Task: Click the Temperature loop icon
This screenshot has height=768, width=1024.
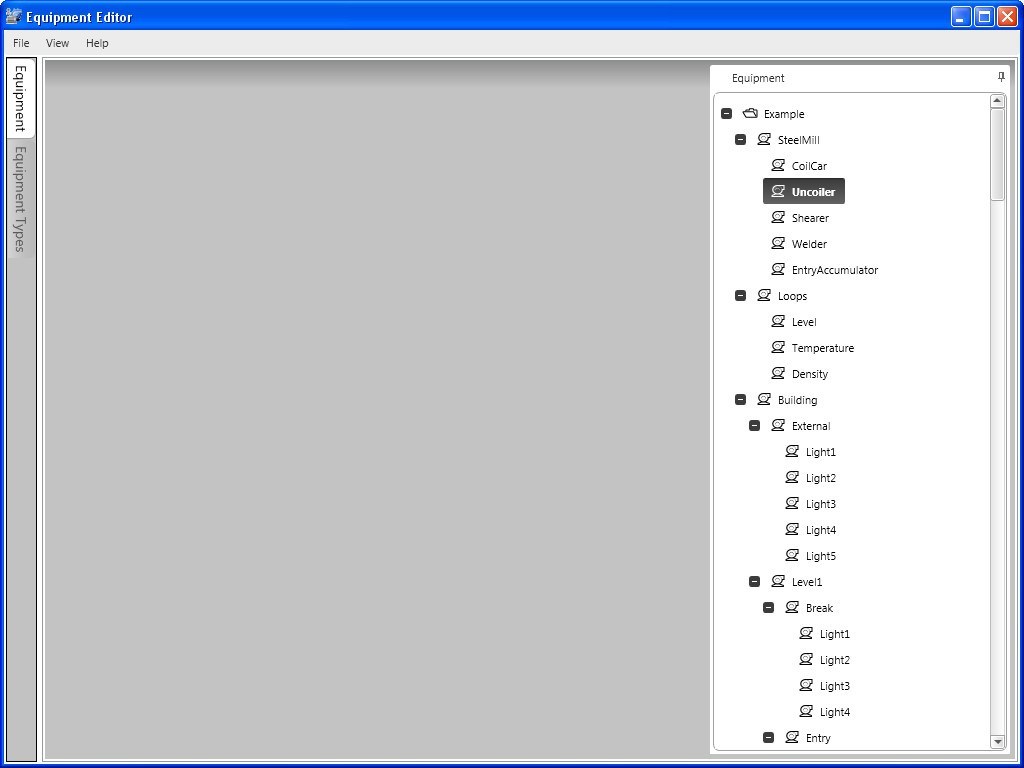Action: point(780,347)
